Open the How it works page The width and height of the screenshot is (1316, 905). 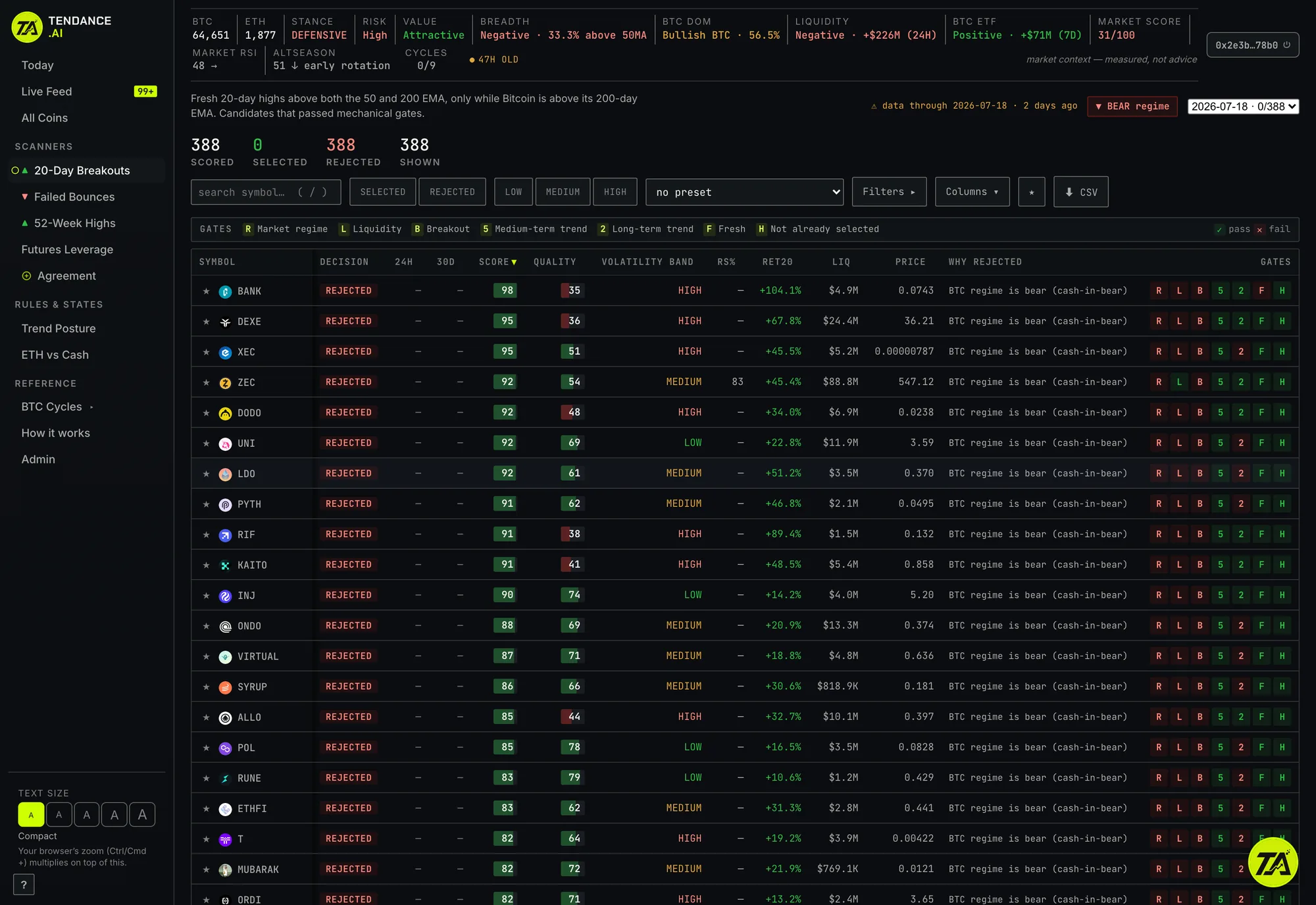click(56, 433)
